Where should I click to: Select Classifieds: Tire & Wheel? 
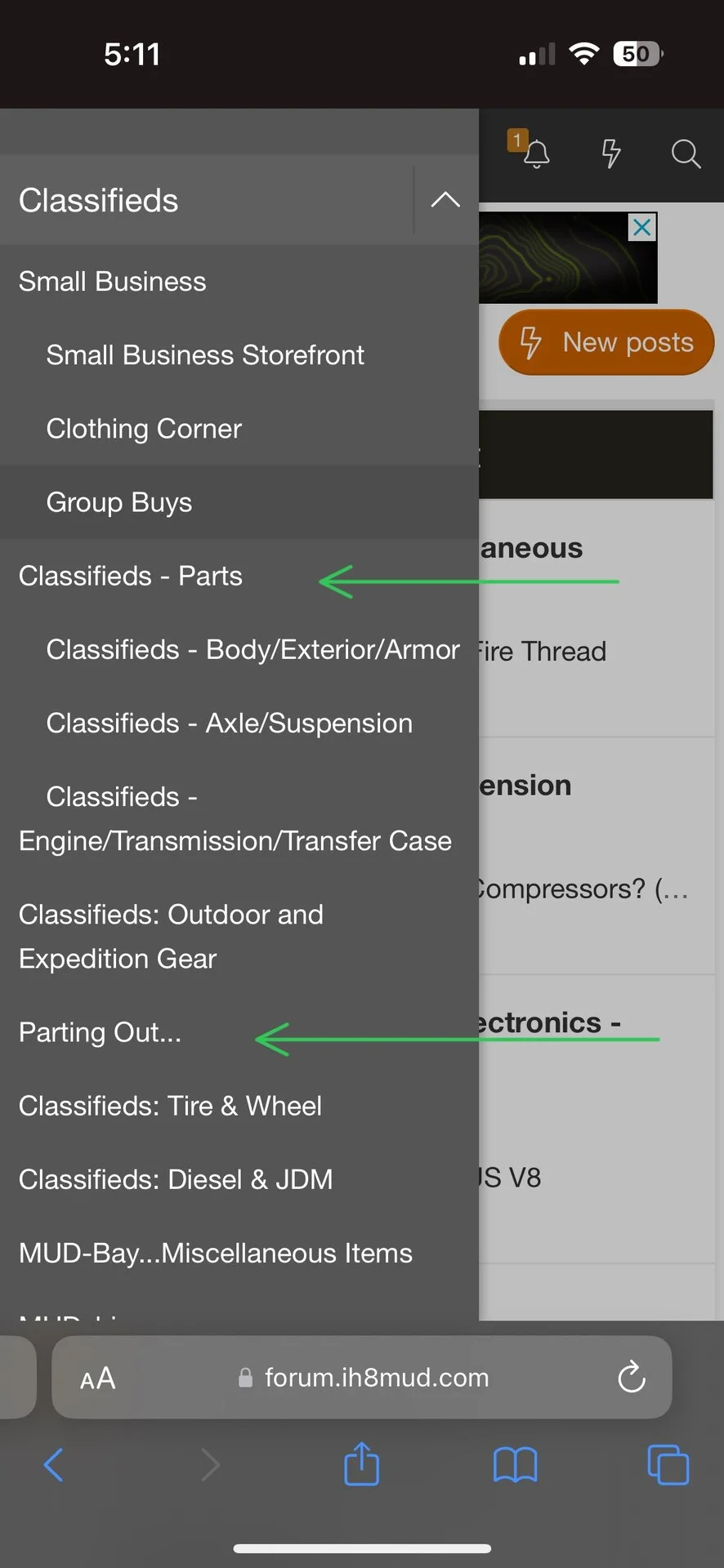170,1106
